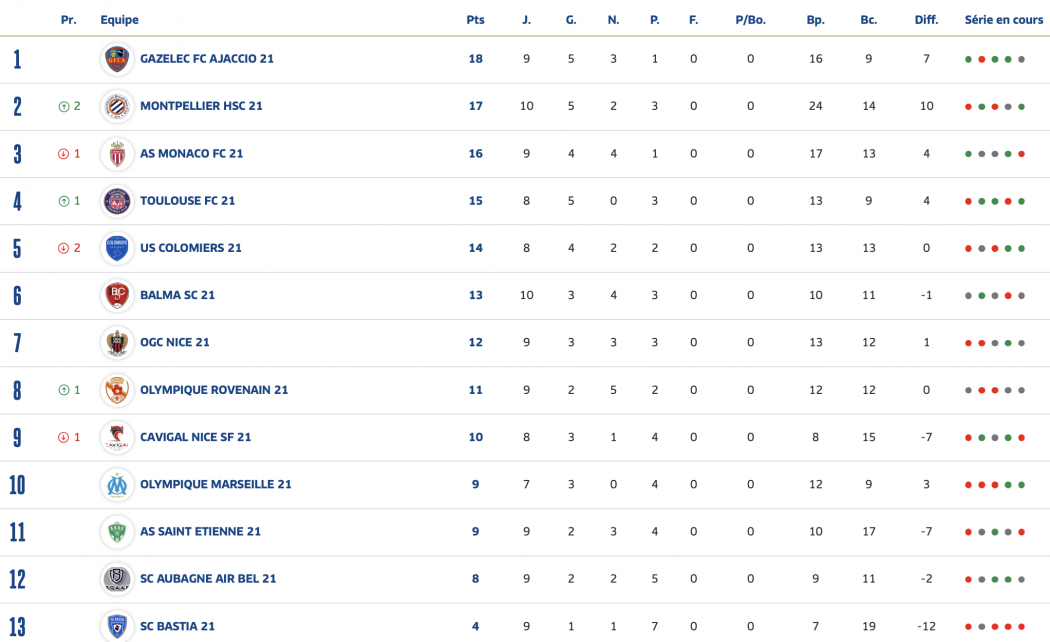Screen dimensions: 1050x642
Task: Click Montpellier's green up-arrow rank change indicator
Action: [x=63, y=106]
